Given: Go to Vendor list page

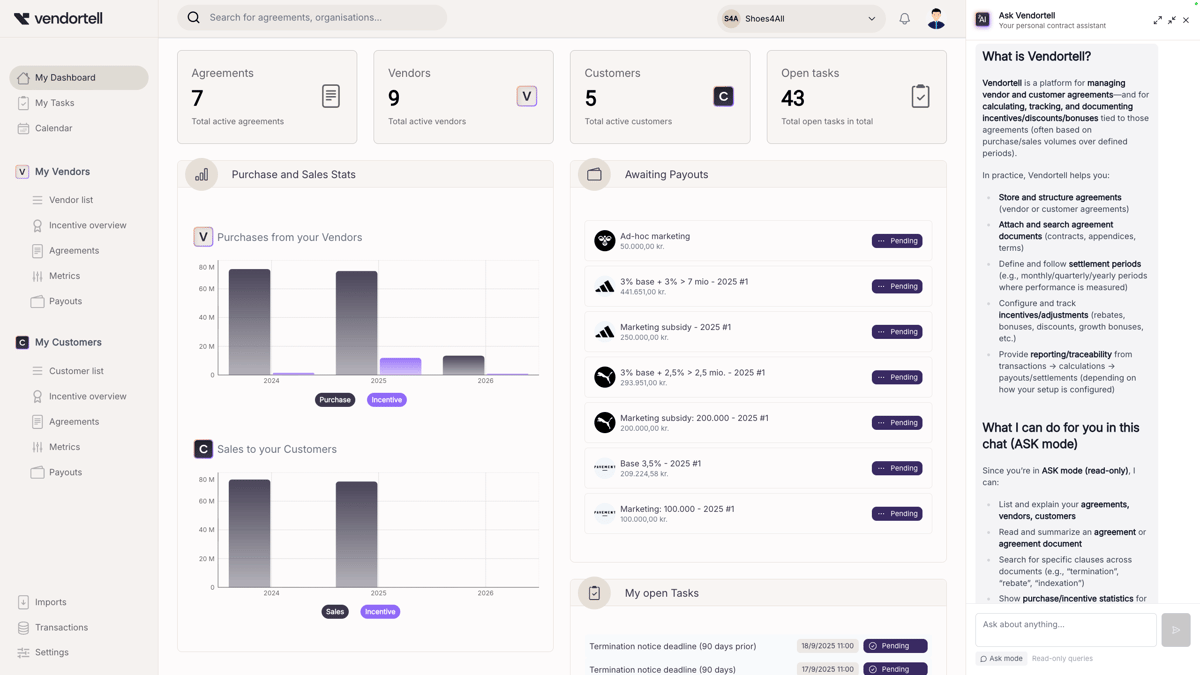Looking at the screenshot, I should [x=71, y=200].
